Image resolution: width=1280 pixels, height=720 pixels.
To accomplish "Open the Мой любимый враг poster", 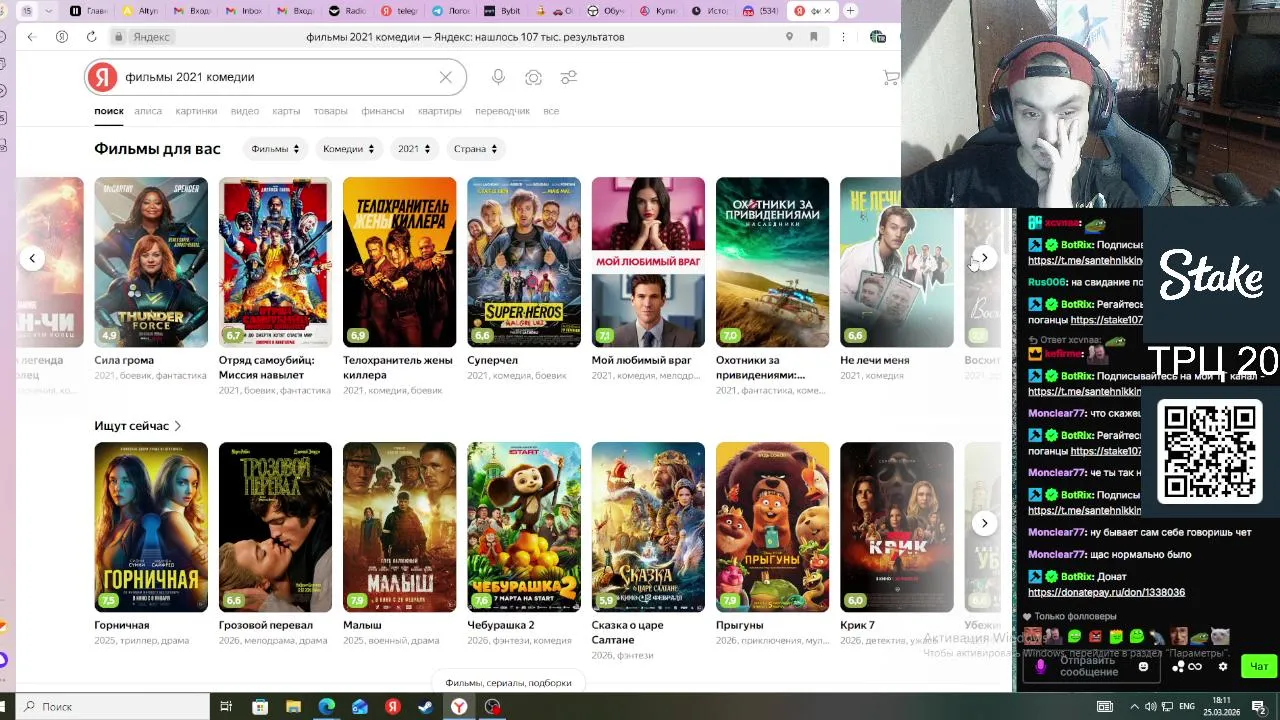I will [648, 262].
